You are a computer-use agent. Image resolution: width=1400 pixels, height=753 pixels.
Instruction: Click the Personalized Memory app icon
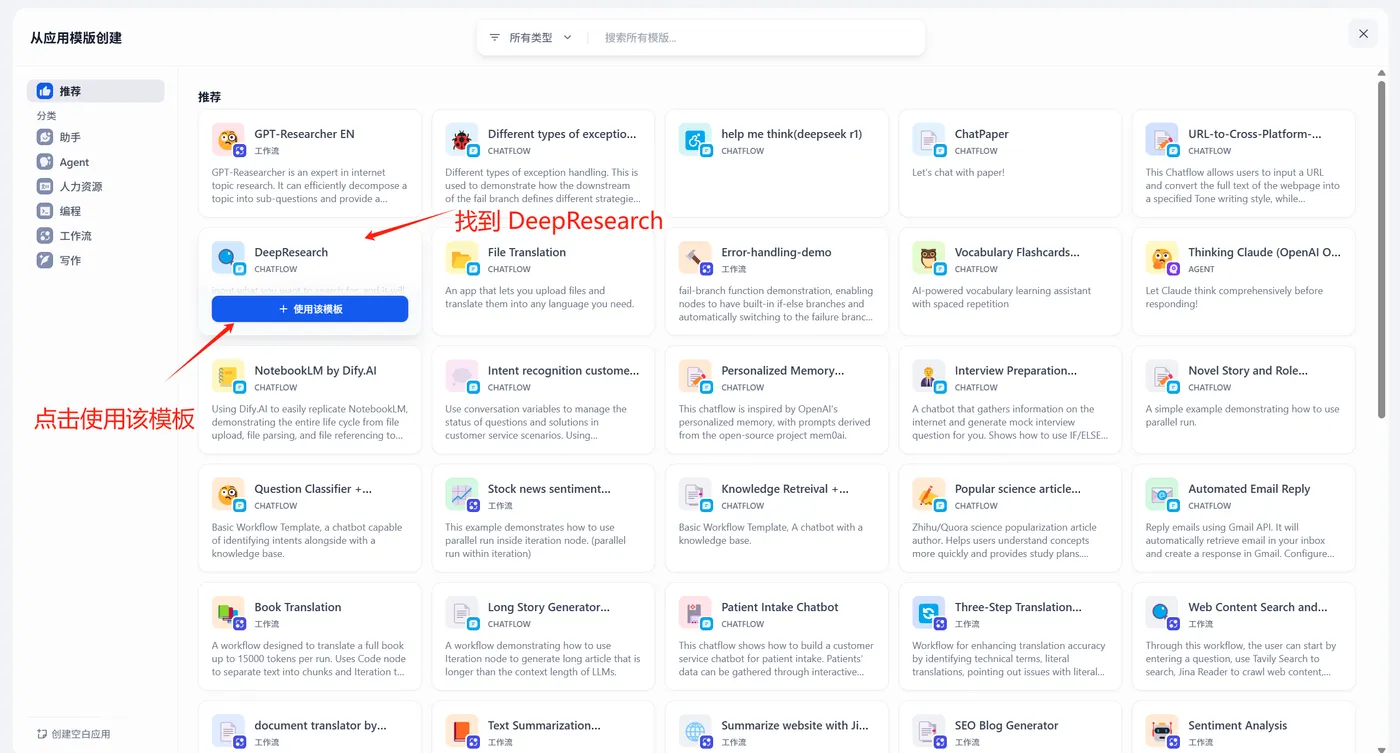695,375
